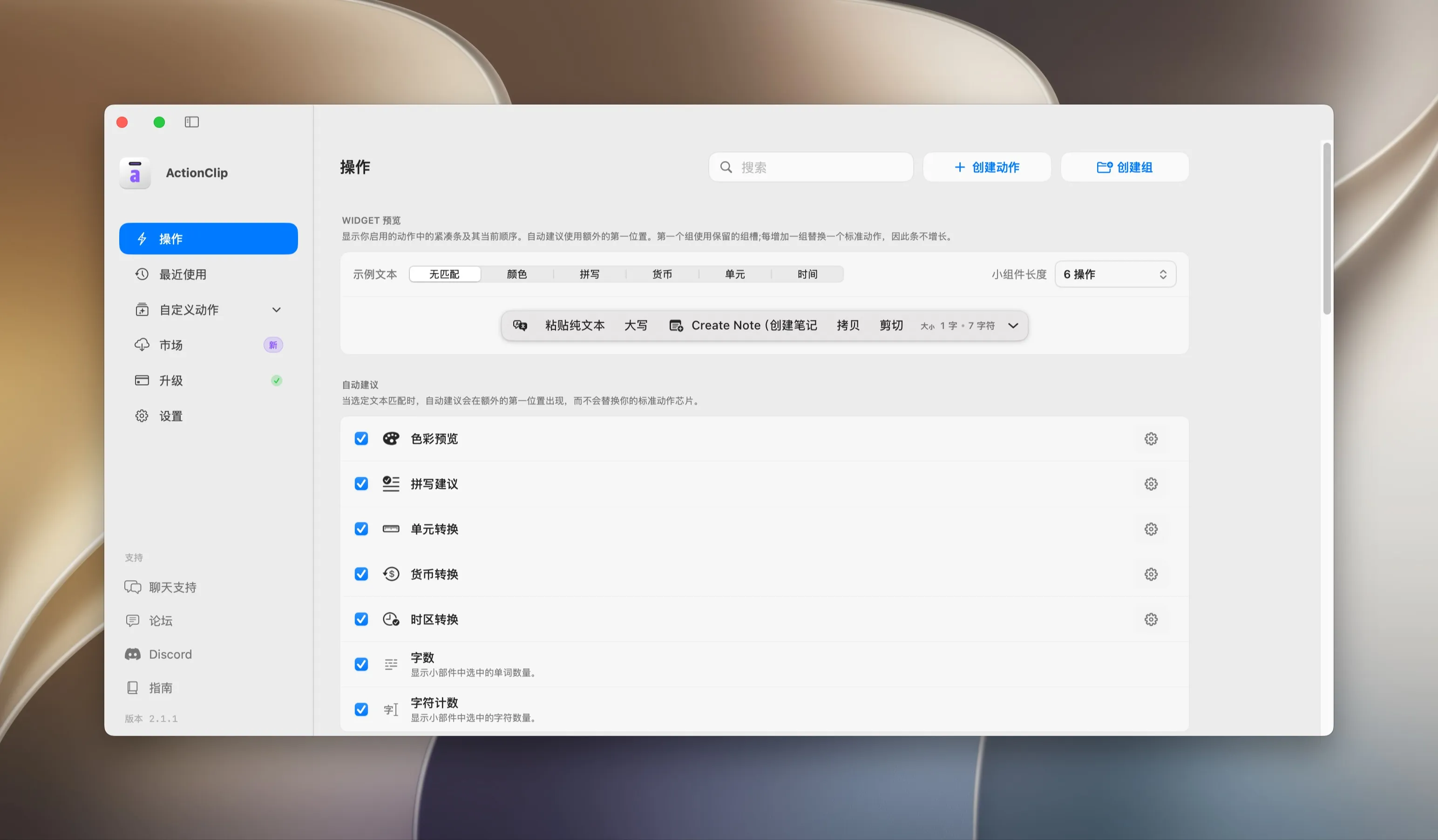Viewport: 1438px width, 840px height.
Task: Select the 拼写 sample text tab
Action: point(590,274)
